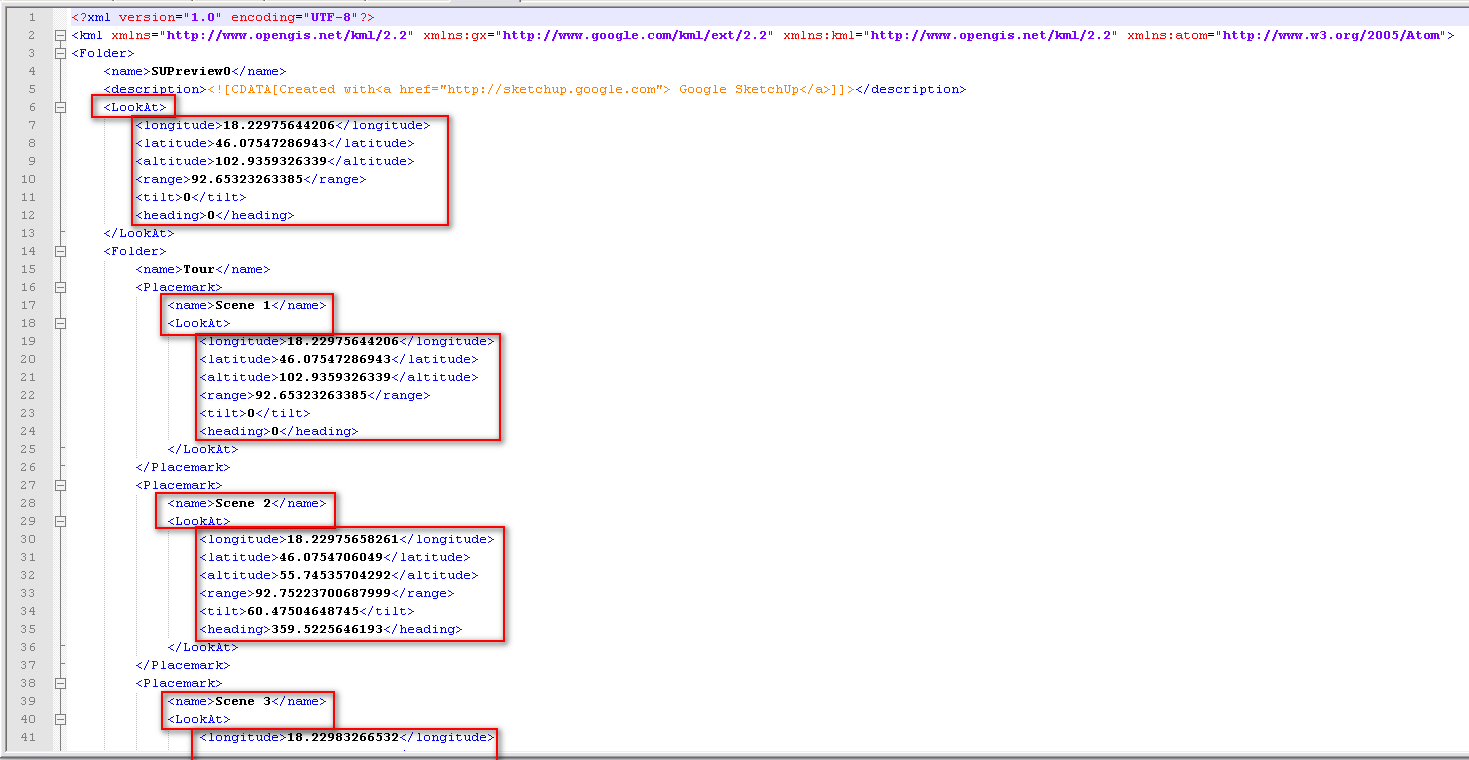Click the horizontal scrollbar at the editor bottom
Screen dimensions: 1469x760
tap(734, 755)
